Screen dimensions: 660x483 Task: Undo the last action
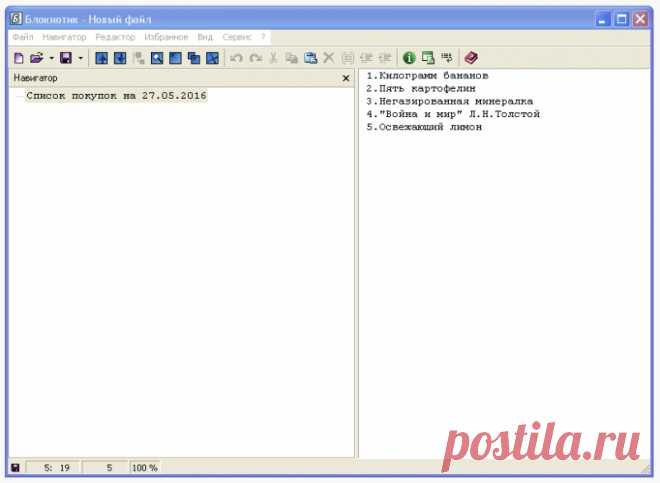pos(236,58)
